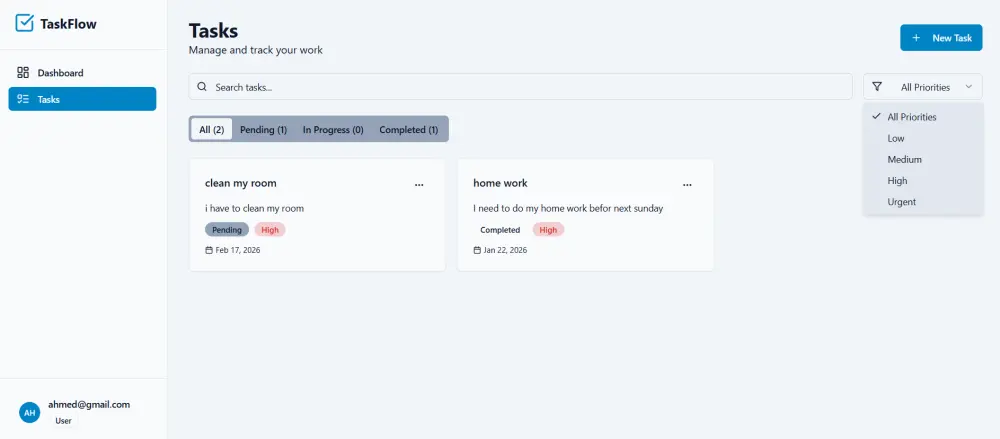Screen dimensions: 1000x439
Task: Select Medium priority filter option
Action: 904,160
